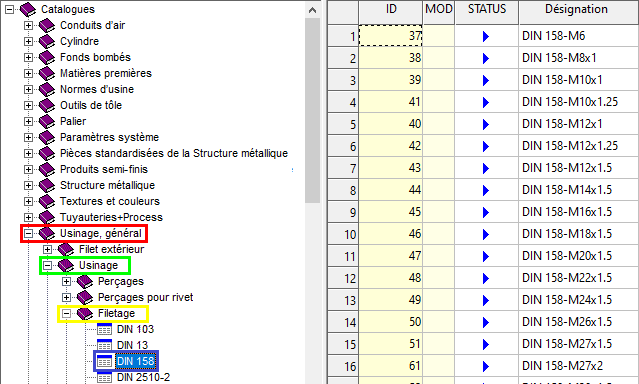Click the Palier book icon
This screenshot has height=384, width=639.
47,121
